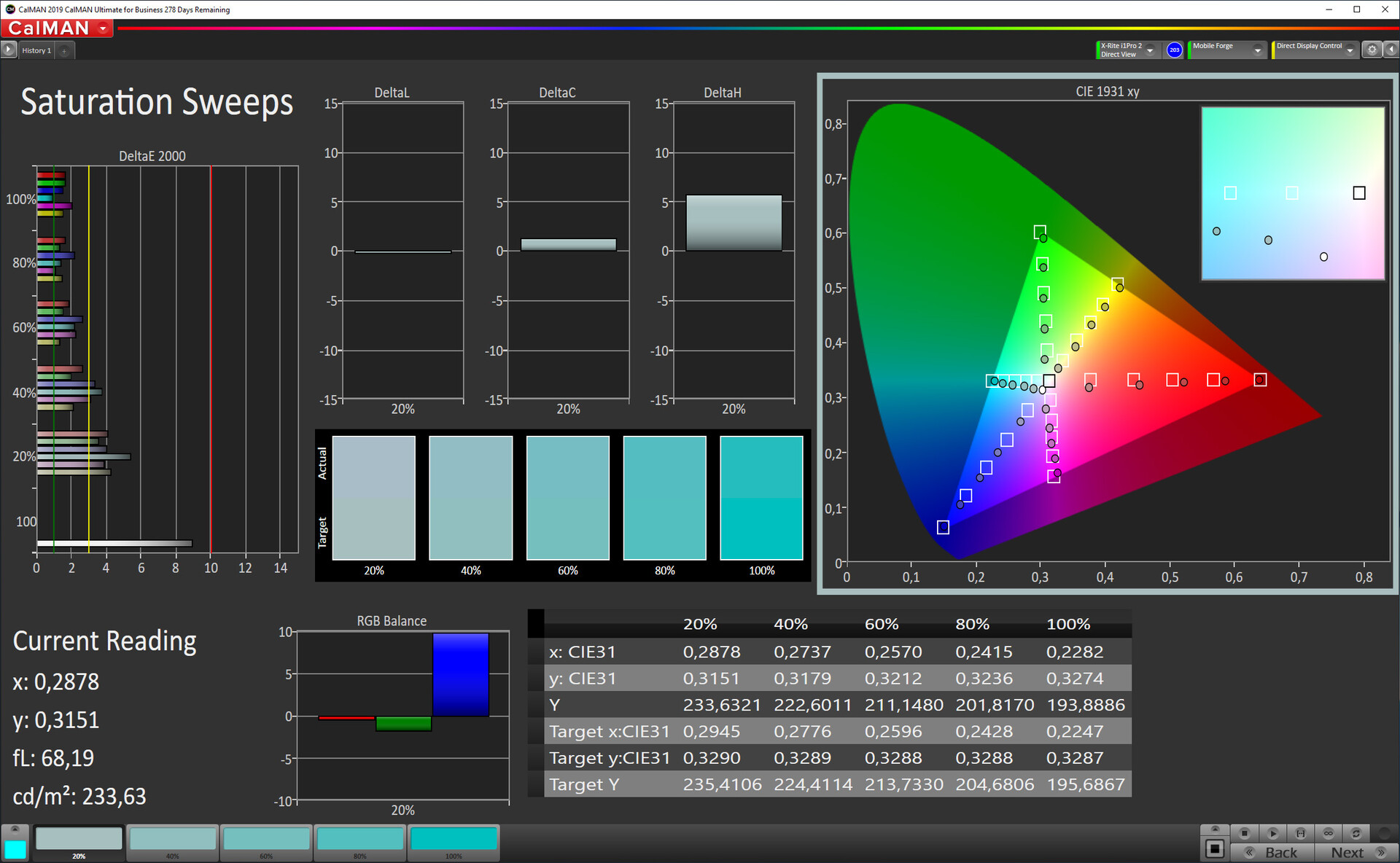The image size is (1400, 863).
Task: Click the bracketed single-read icon
Action: click(1300, 833)
